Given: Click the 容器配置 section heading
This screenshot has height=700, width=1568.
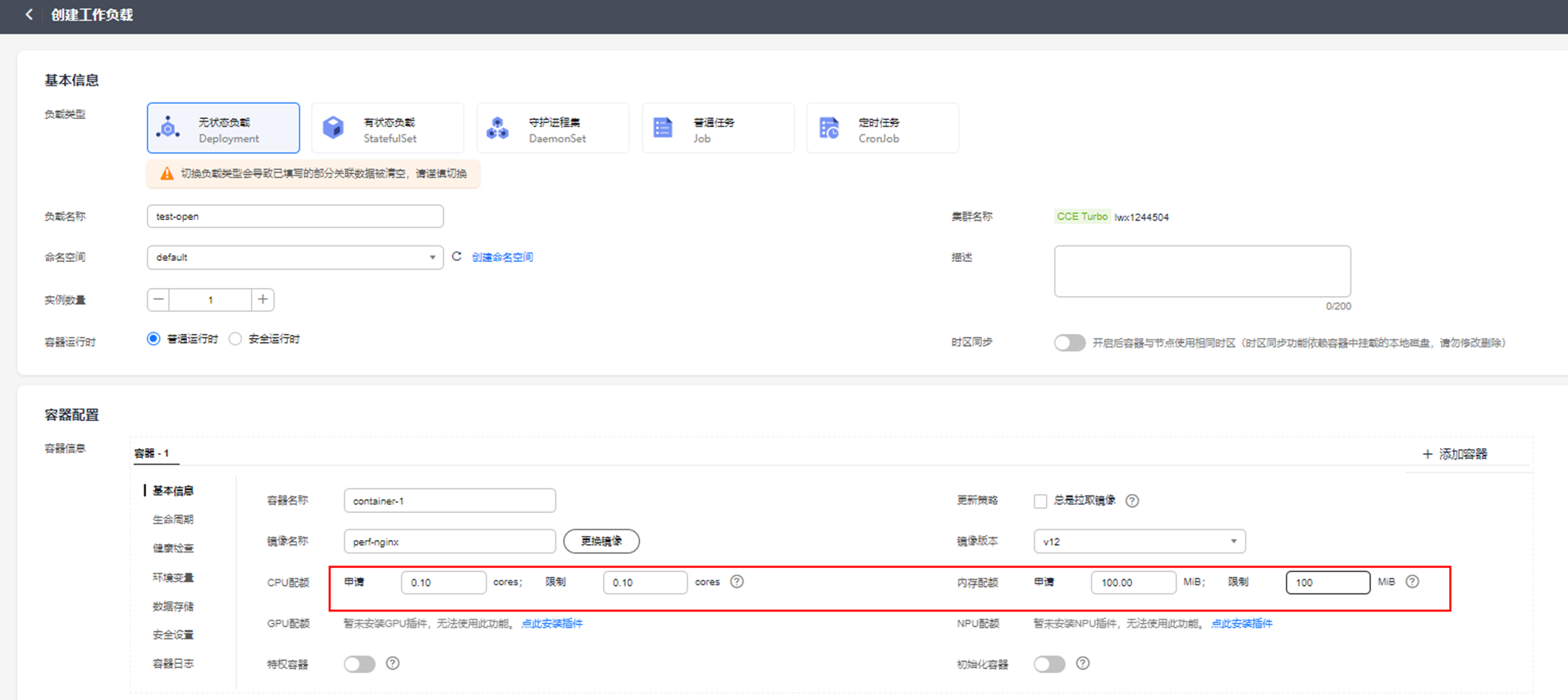Looking at the screenshot, I should pos(71,414).
